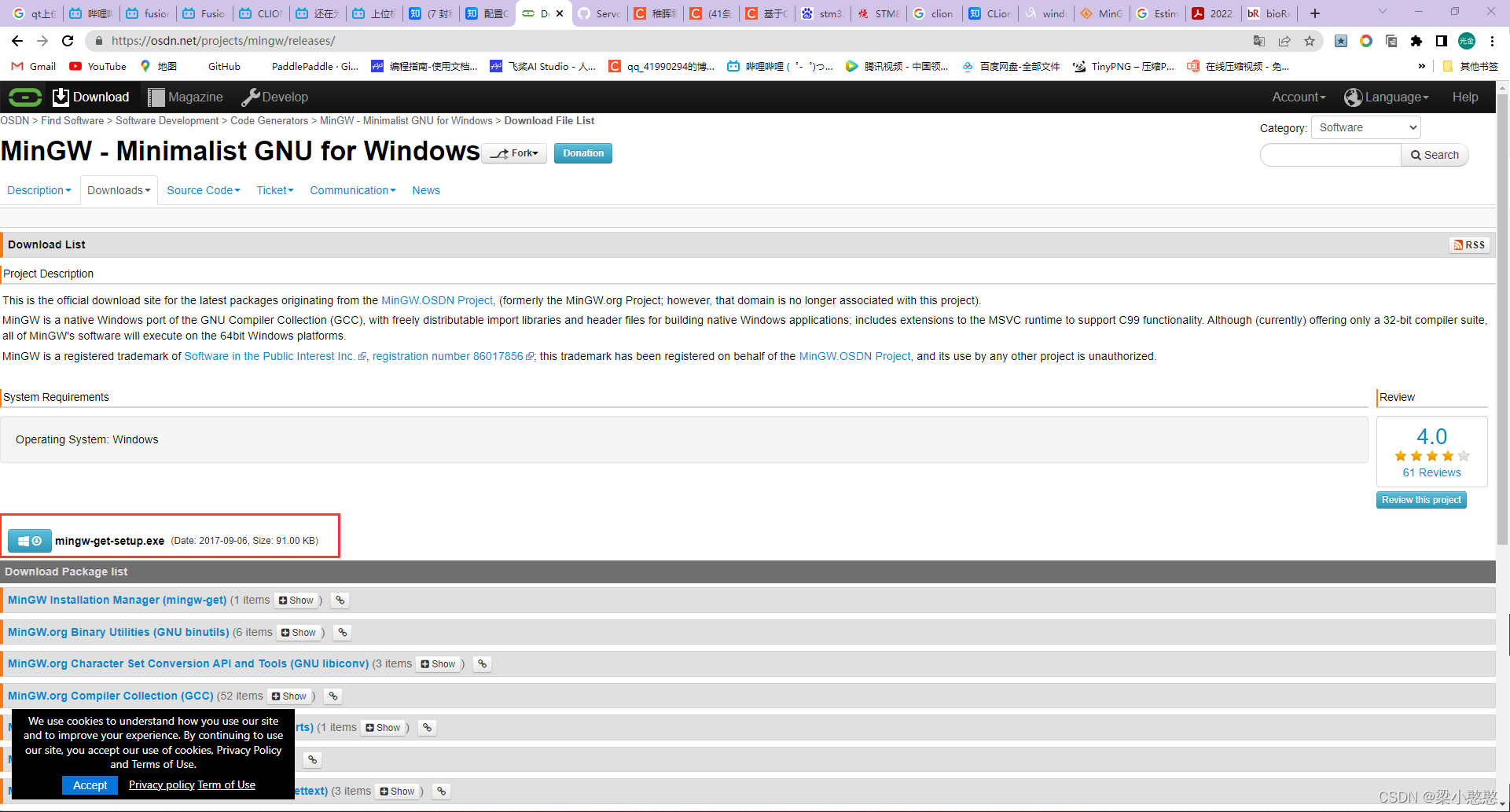Click the green profile avatar icon
1510x812 pixels.
pos(1467,41)
